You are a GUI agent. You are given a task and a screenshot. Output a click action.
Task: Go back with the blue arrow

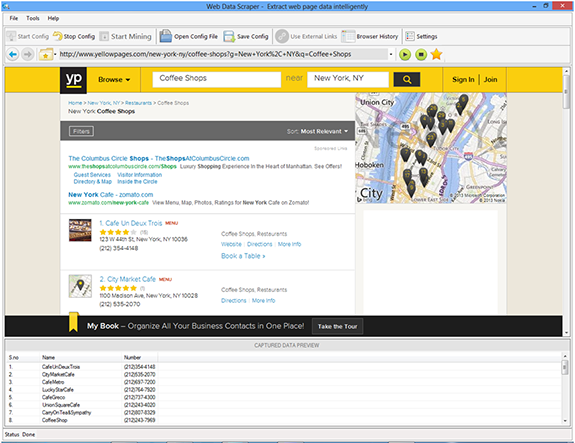click(13, 55)
